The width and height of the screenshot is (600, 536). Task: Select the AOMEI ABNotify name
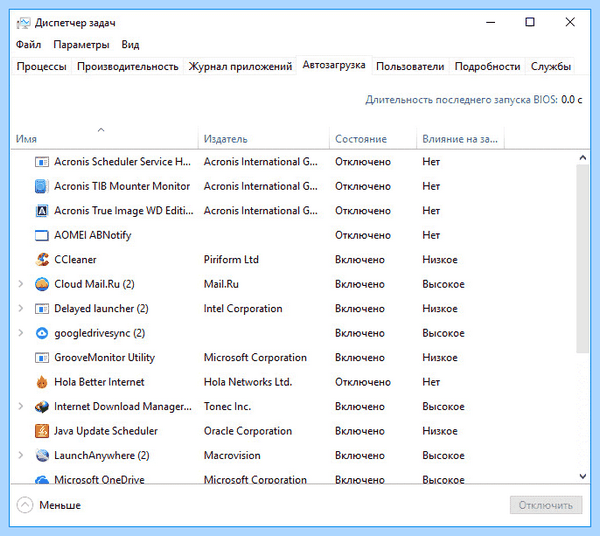[93, 235]
